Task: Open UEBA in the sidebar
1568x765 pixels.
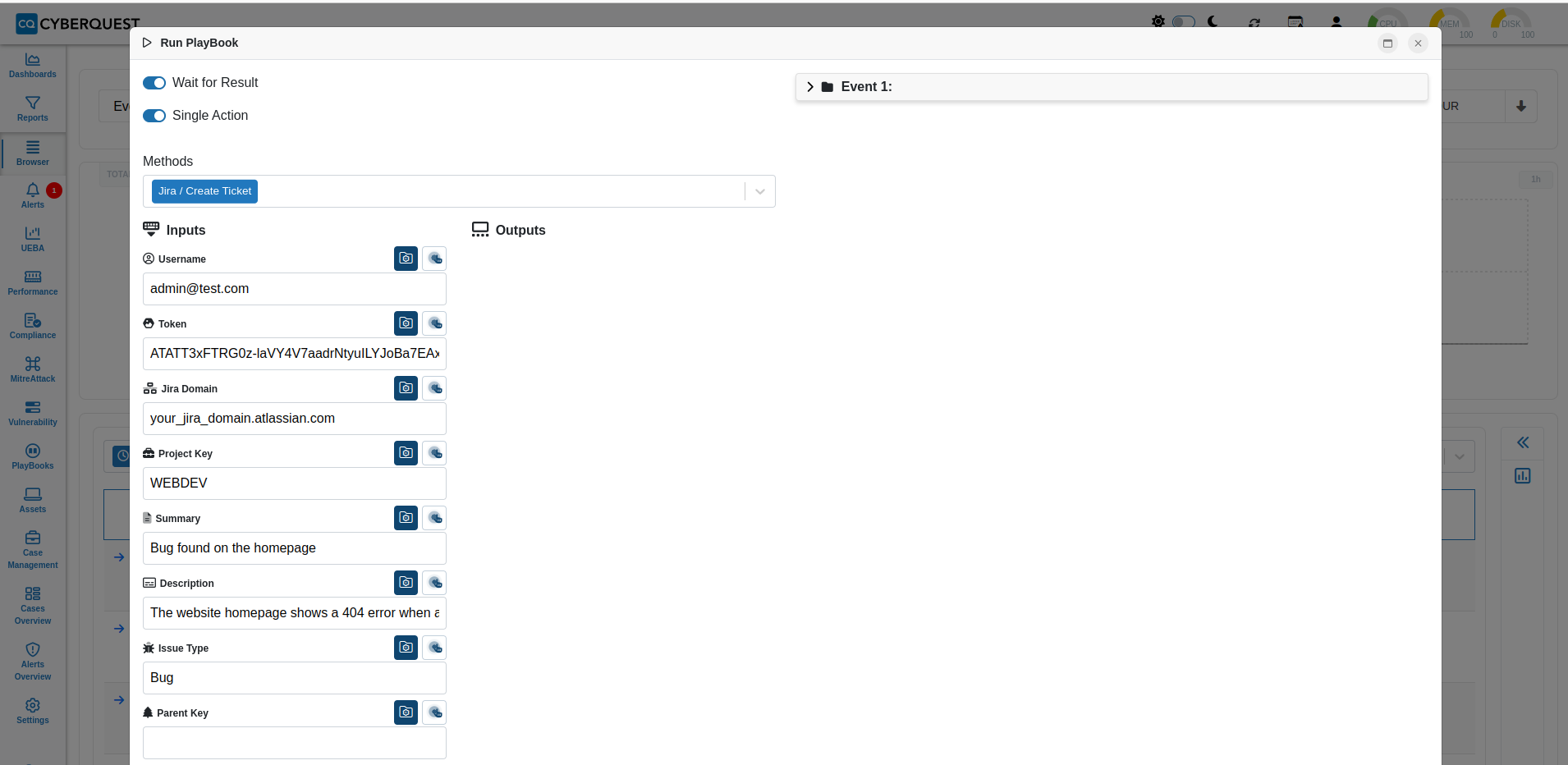Action: click(33, 240)
